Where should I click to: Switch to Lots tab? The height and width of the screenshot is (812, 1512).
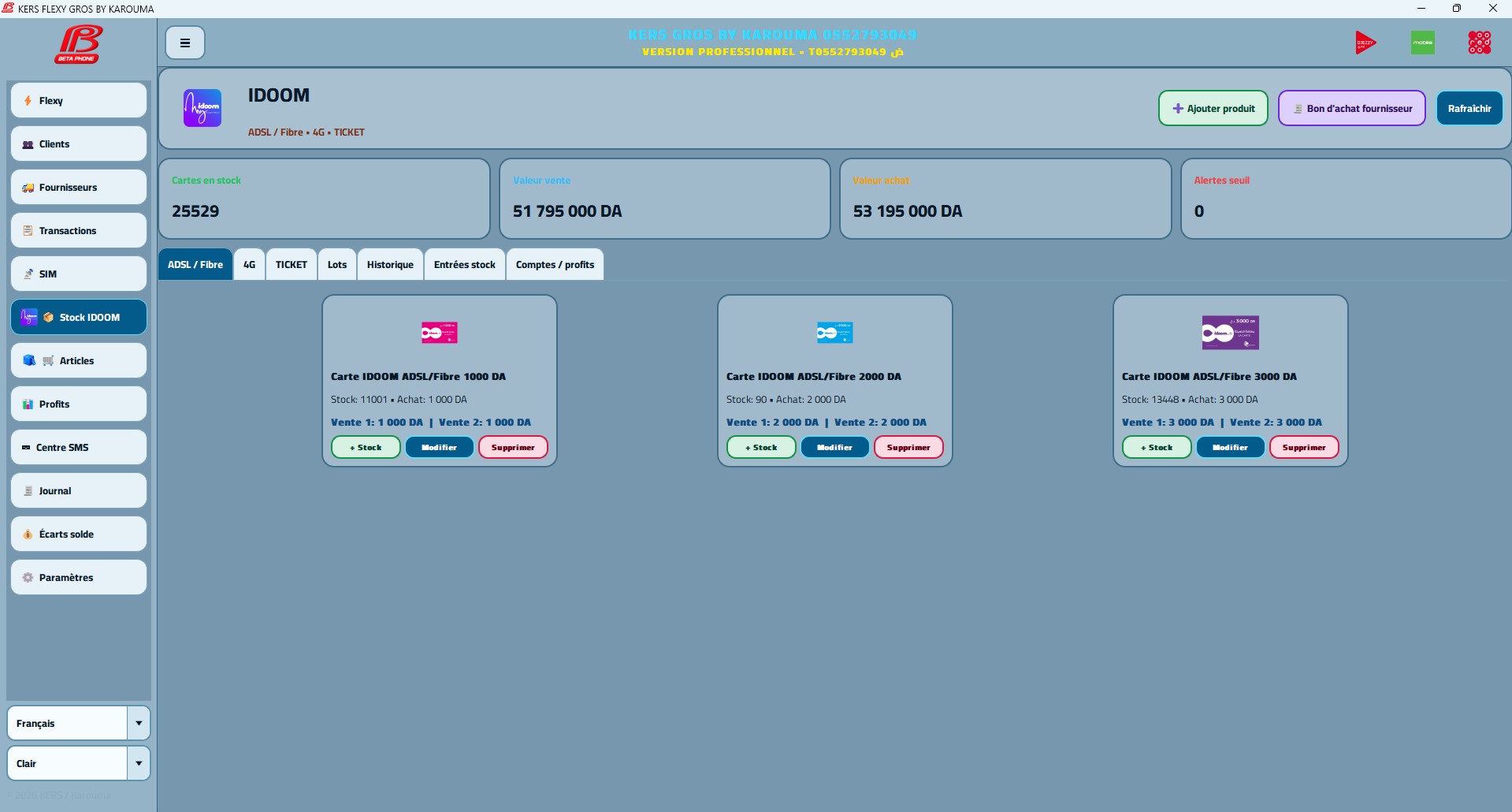tap(337, 264)
